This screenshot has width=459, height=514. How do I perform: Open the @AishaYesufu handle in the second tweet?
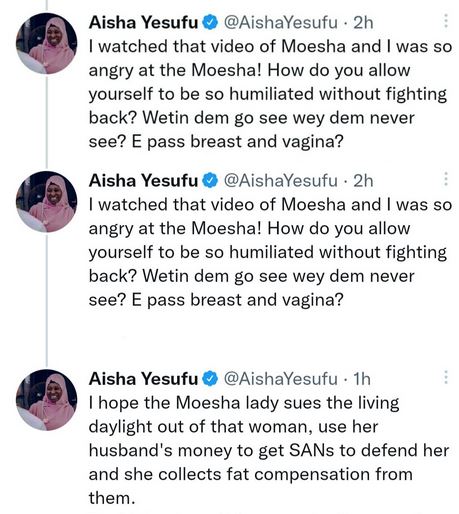(x=281, y=181)
